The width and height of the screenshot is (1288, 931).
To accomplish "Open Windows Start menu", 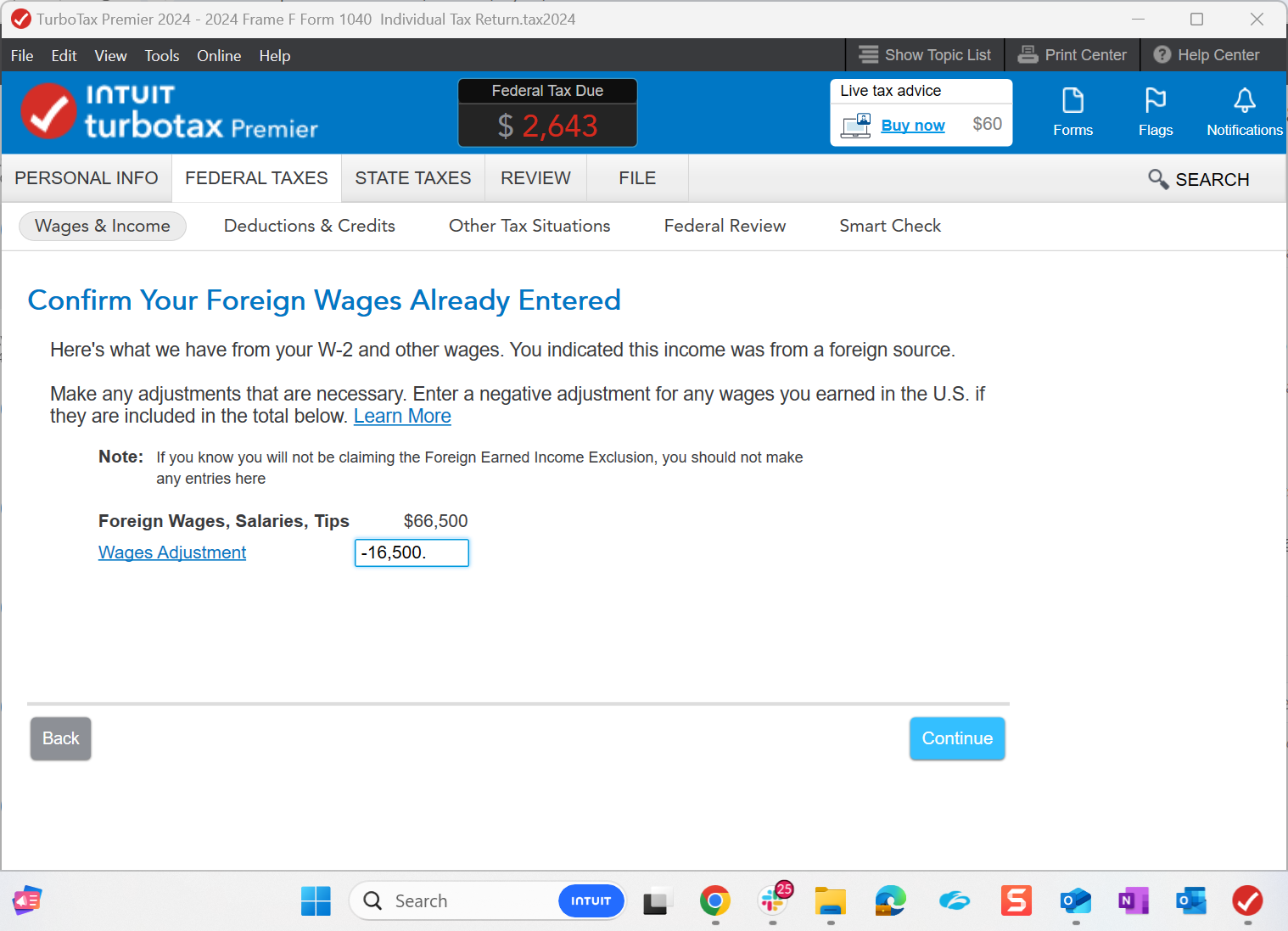I will (316, 900).
